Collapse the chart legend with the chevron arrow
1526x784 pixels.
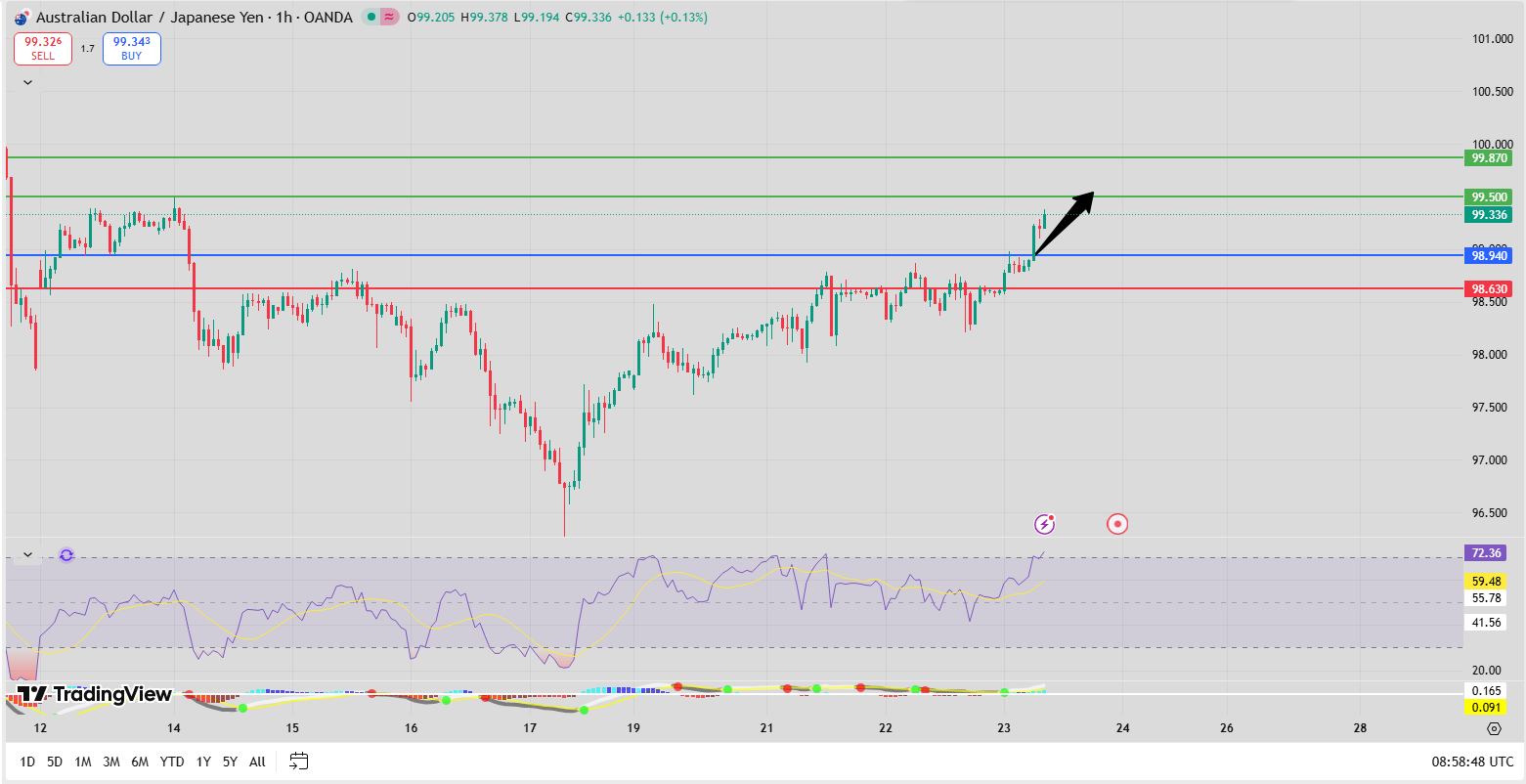tap(26, 81)
